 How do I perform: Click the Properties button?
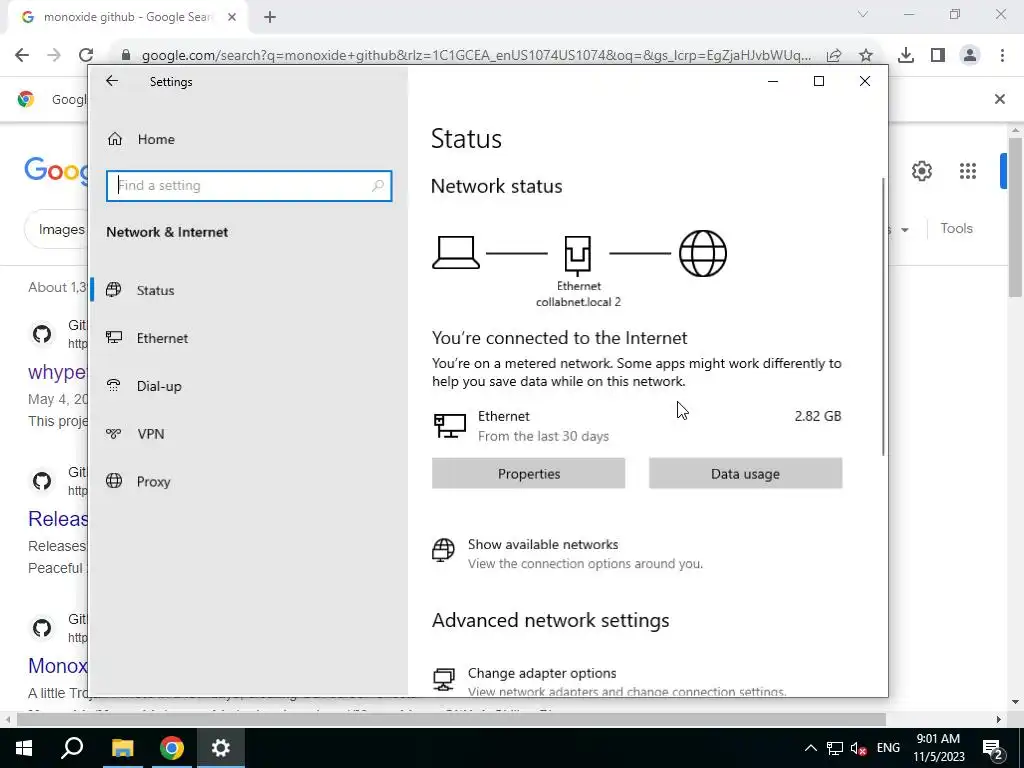click(528, 473)
